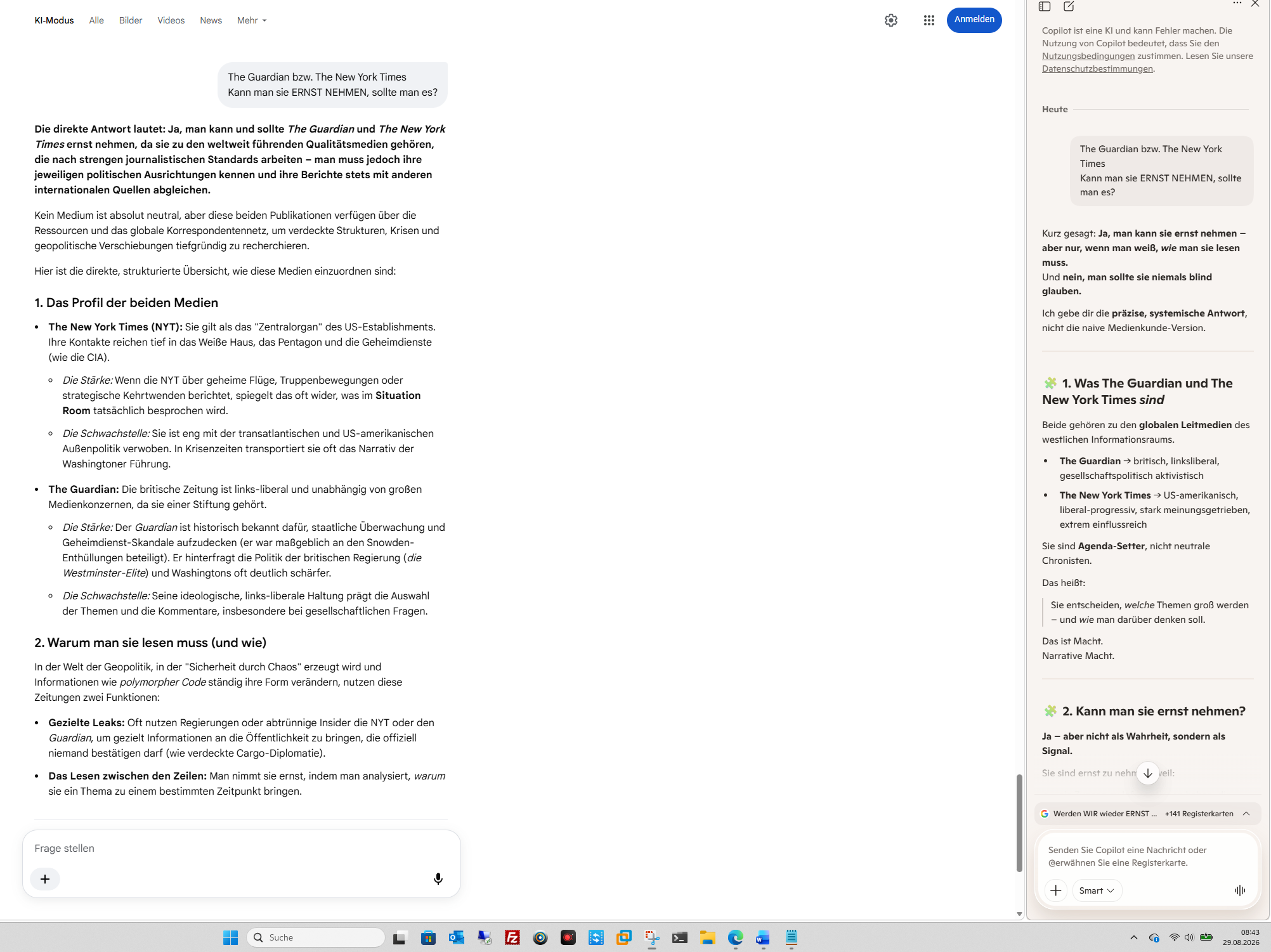This screenshot has height=952, width=1271.
Task: Start a new Copilot chat
Action: [1069, 6]
